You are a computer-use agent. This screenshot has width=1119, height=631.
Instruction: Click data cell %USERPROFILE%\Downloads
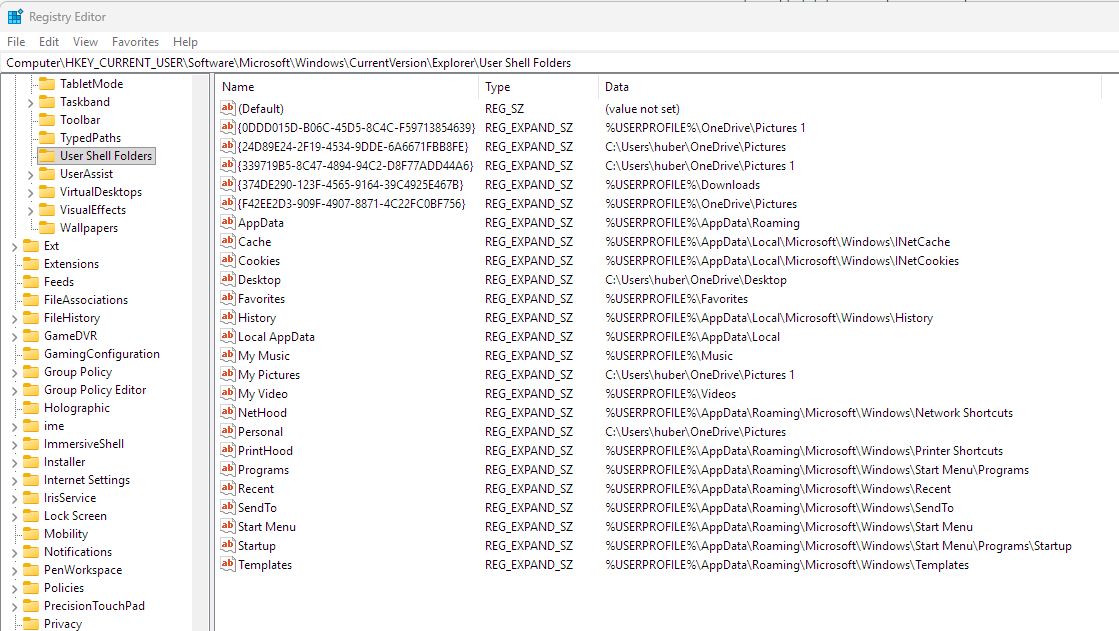coord(682,184)
